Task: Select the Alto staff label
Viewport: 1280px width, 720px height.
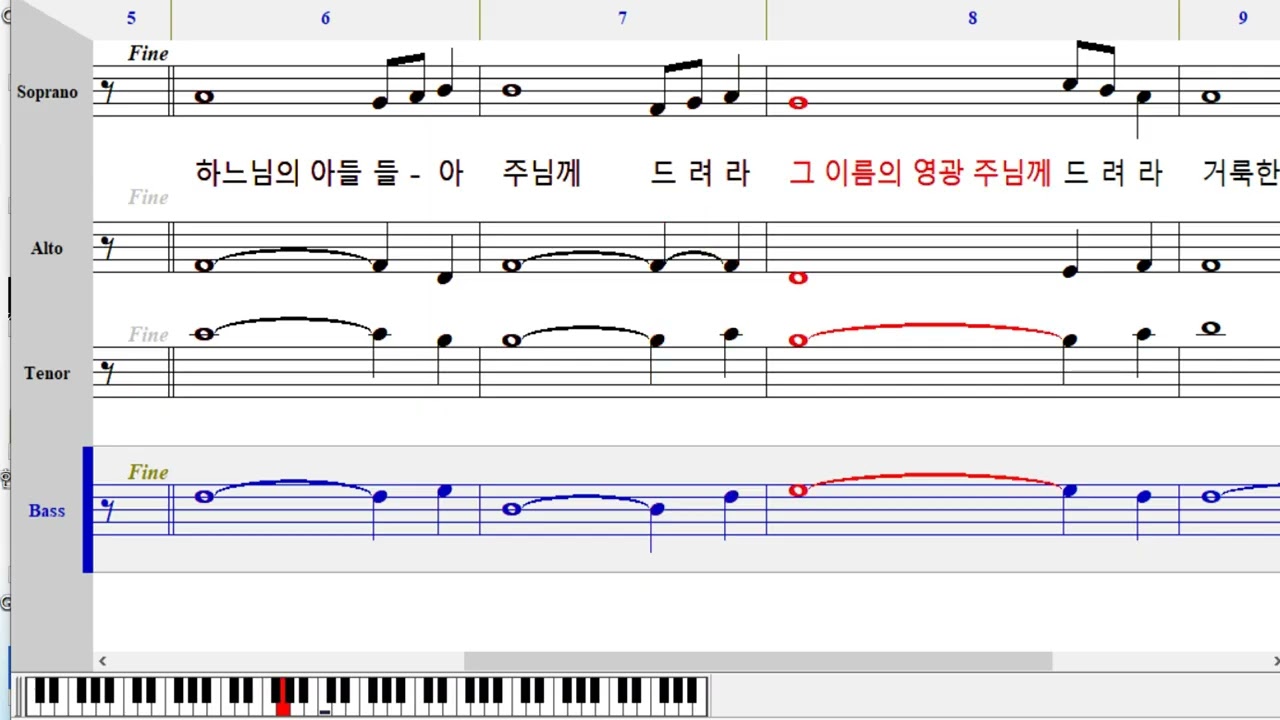Action: pyautogui.click(x=47, y=248)
